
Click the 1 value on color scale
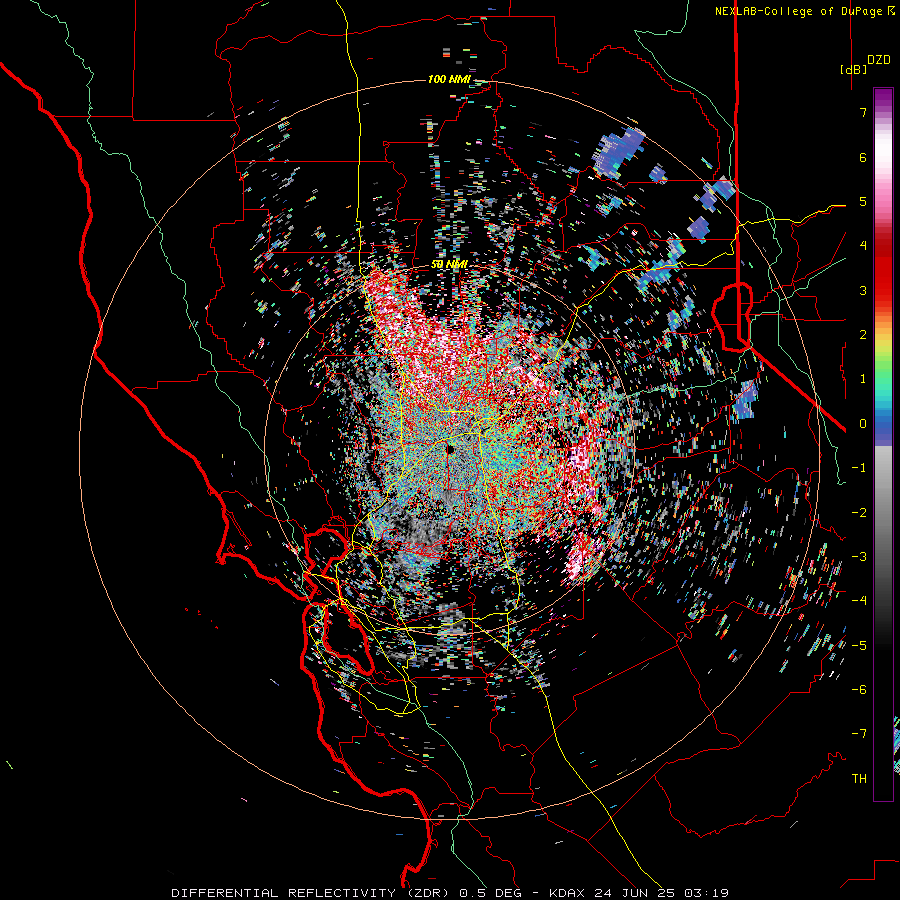click(863, 379)
